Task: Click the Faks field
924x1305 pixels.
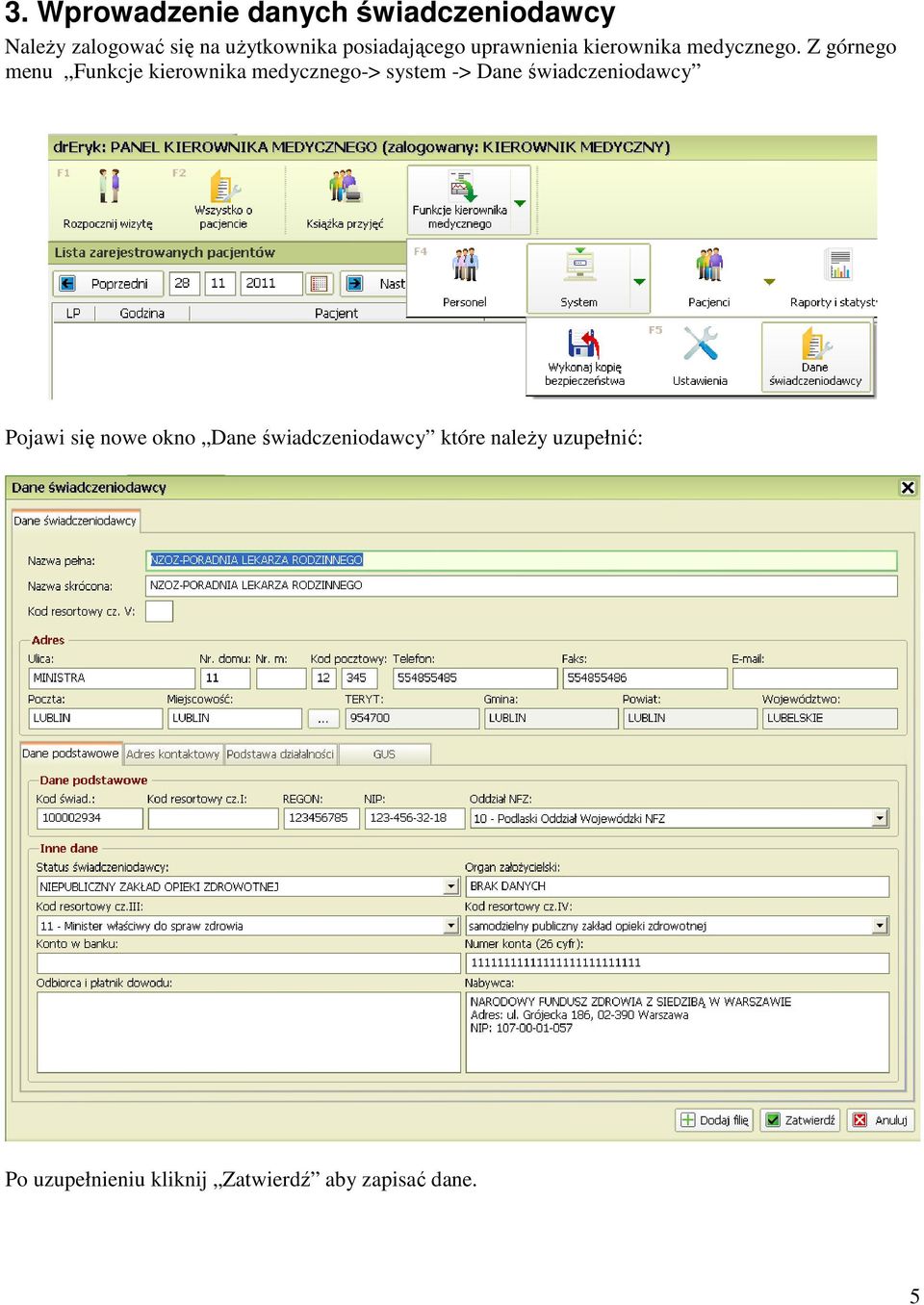Action: click(x=645, y=678)
